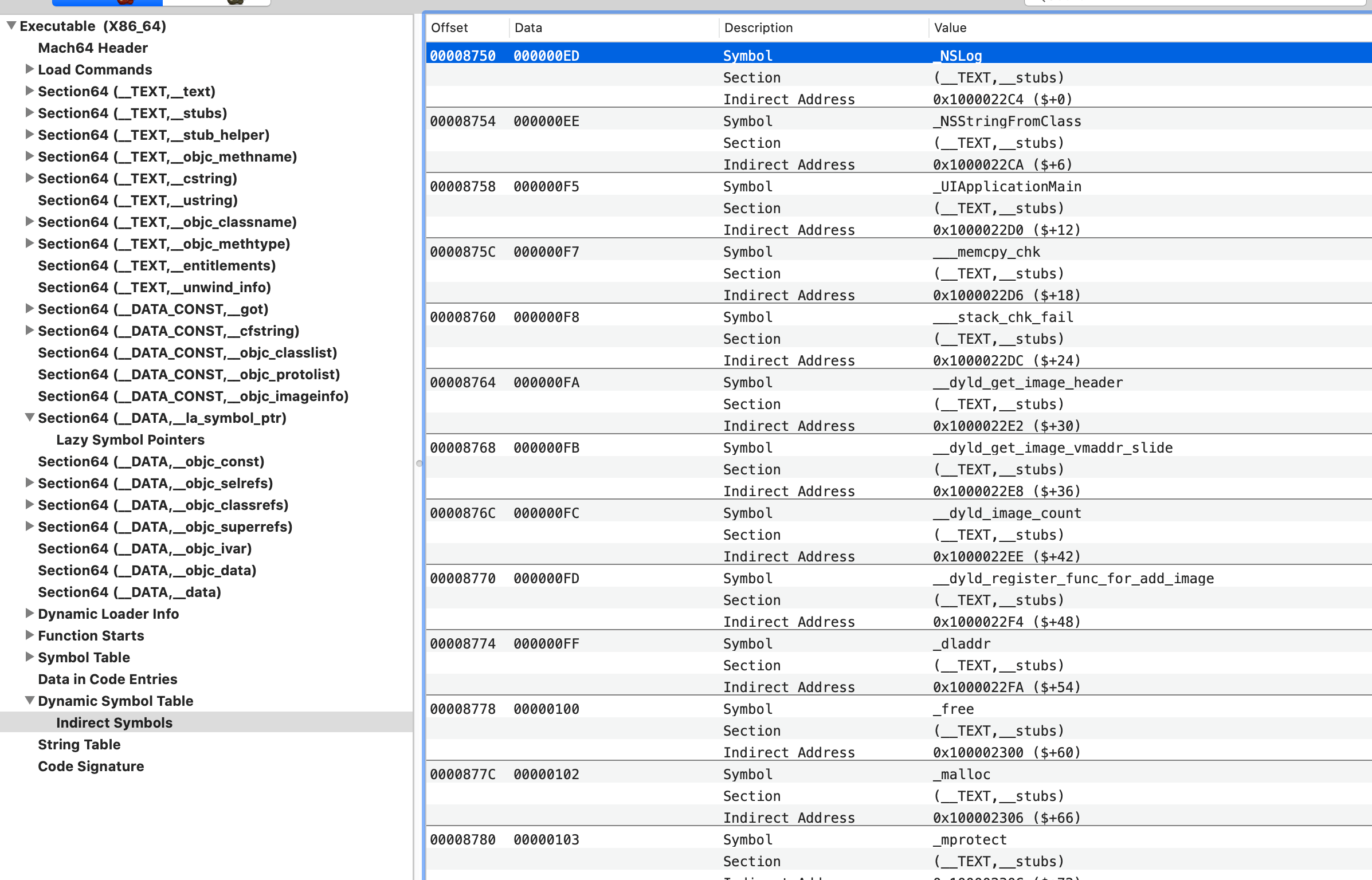1372x880 pixels.
Task: Open Data in Code Entries
Action: coord(108,679)
